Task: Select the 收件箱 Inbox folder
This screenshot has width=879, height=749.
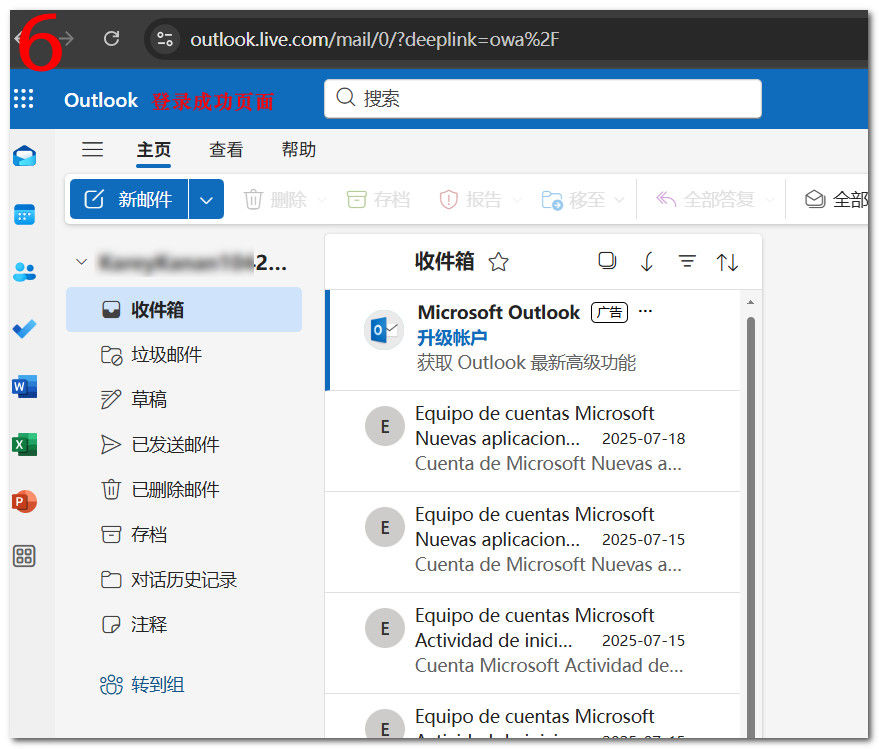Action: coord(184,309)
